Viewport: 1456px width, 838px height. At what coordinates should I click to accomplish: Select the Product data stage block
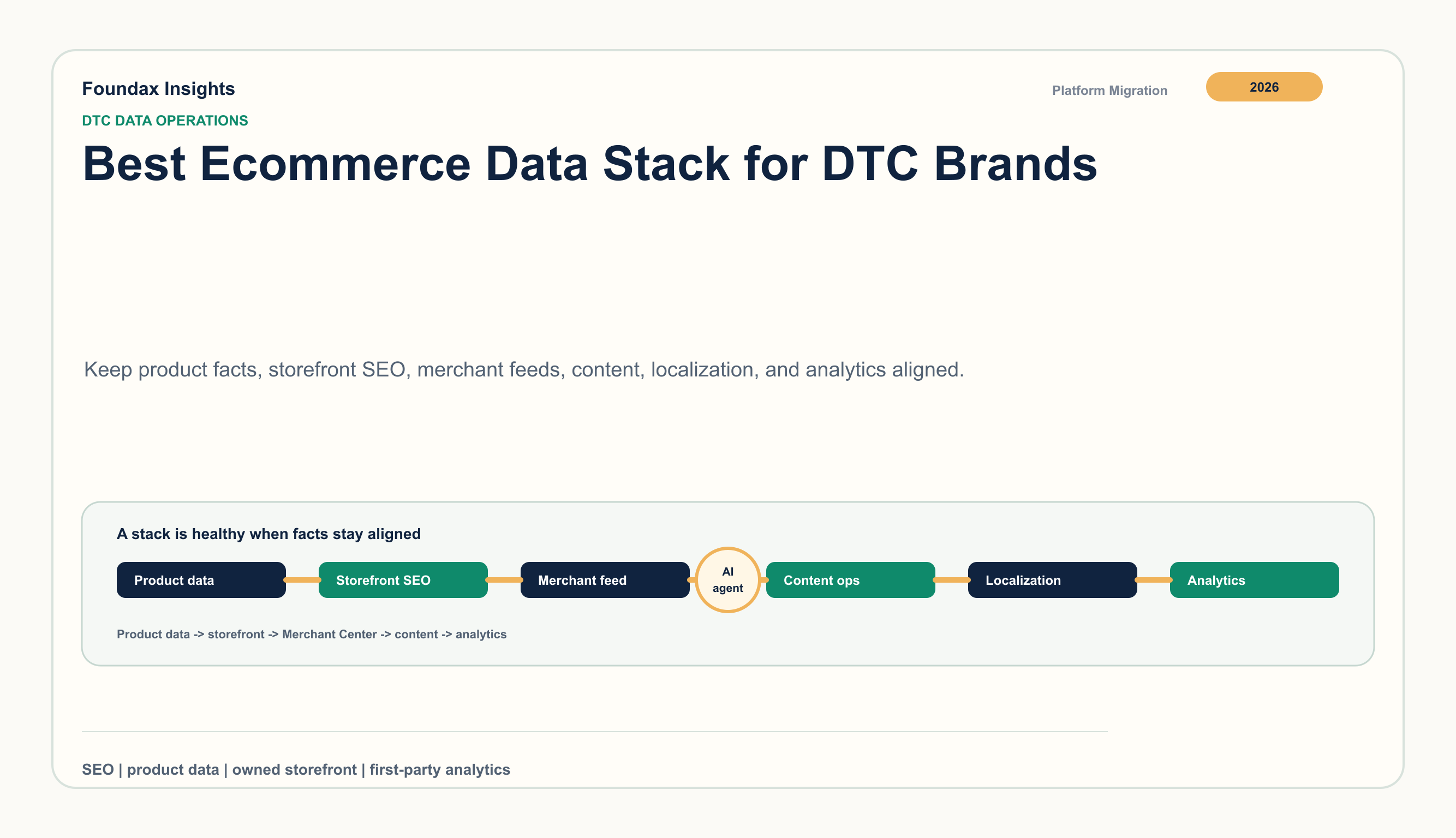[201, 580]
